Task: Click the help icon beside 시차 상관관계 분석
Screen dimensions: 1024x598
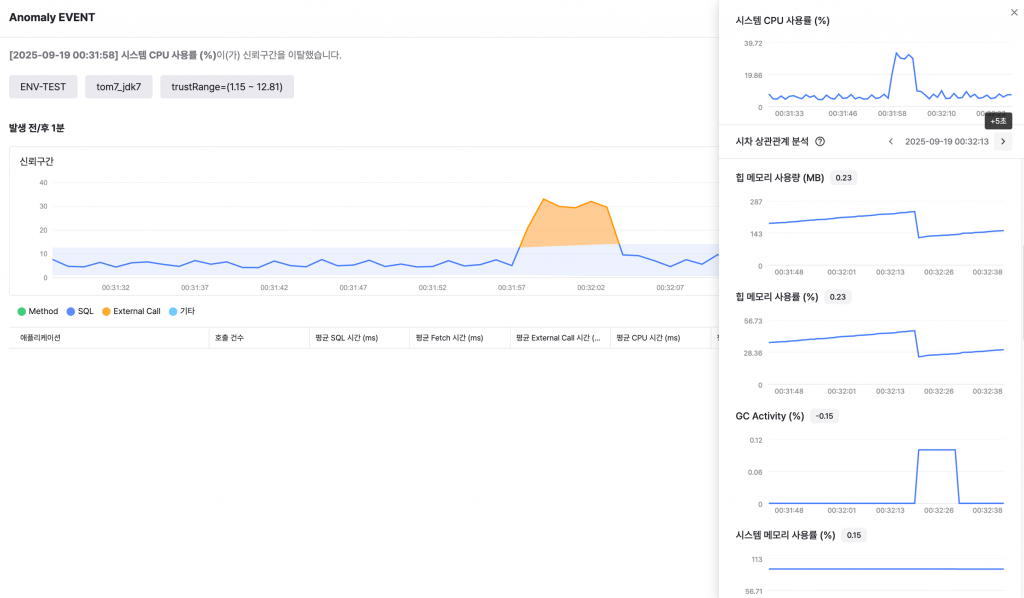Action: point(820,142)
